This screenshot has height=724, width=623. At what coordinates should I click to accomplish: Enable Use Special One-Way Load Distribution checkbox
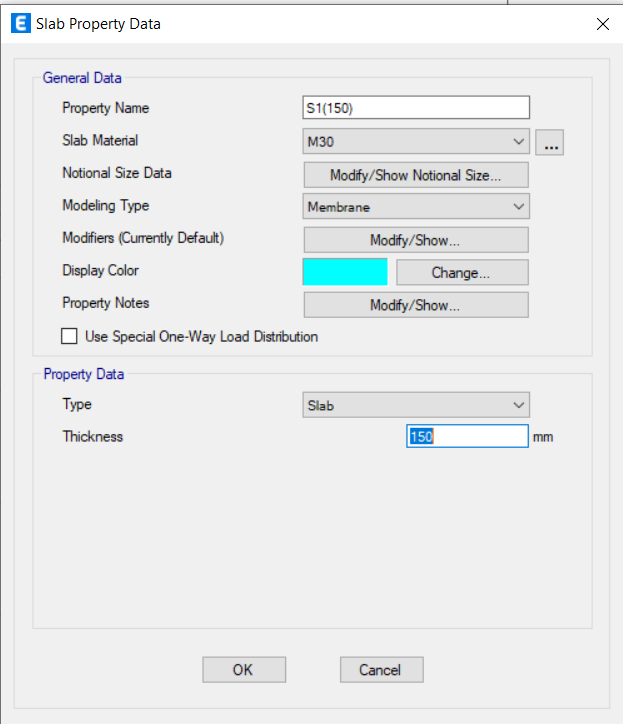coord(69,336)
